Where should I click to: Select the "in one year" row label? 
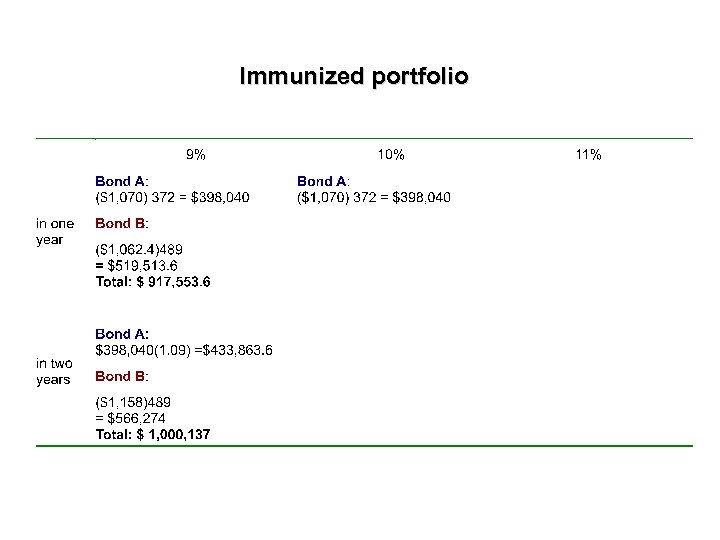(55, 231)
